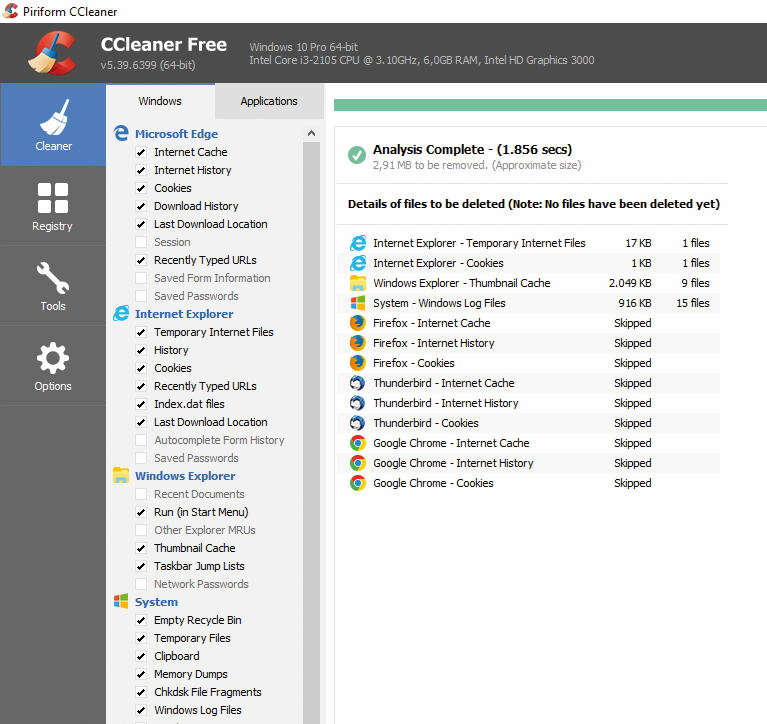This screenshot has width=767, height=724.
Task: Click the 15 files count value
Action: pyautogui.click(x=693, y=303)
